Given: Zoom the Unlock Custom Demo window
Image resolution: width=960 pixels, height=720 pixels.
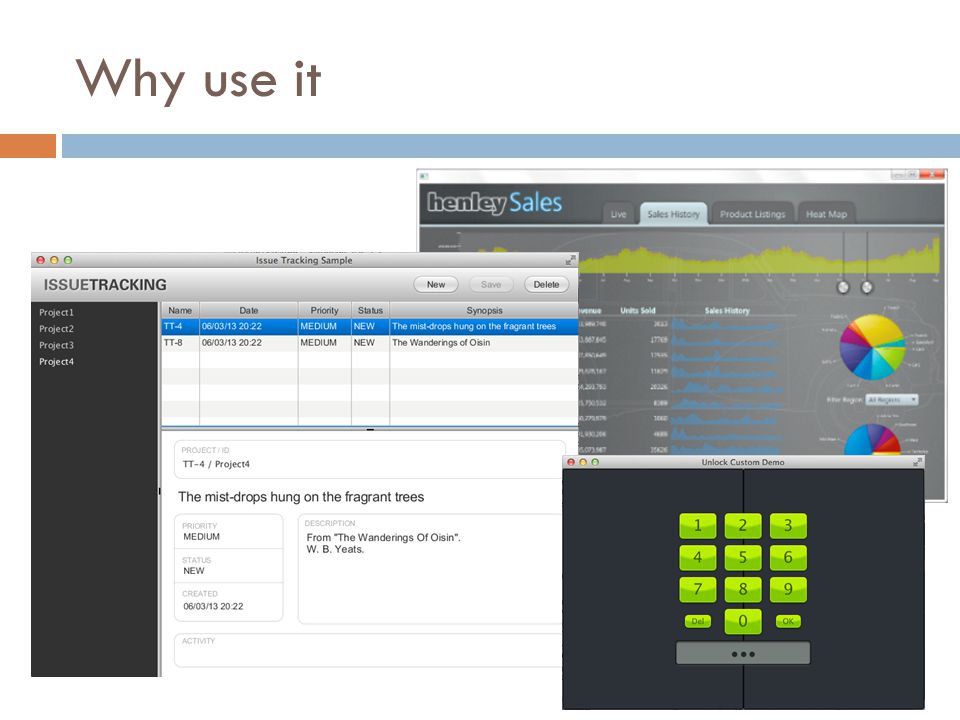Looking at the screenshot, I should point(595,462).
